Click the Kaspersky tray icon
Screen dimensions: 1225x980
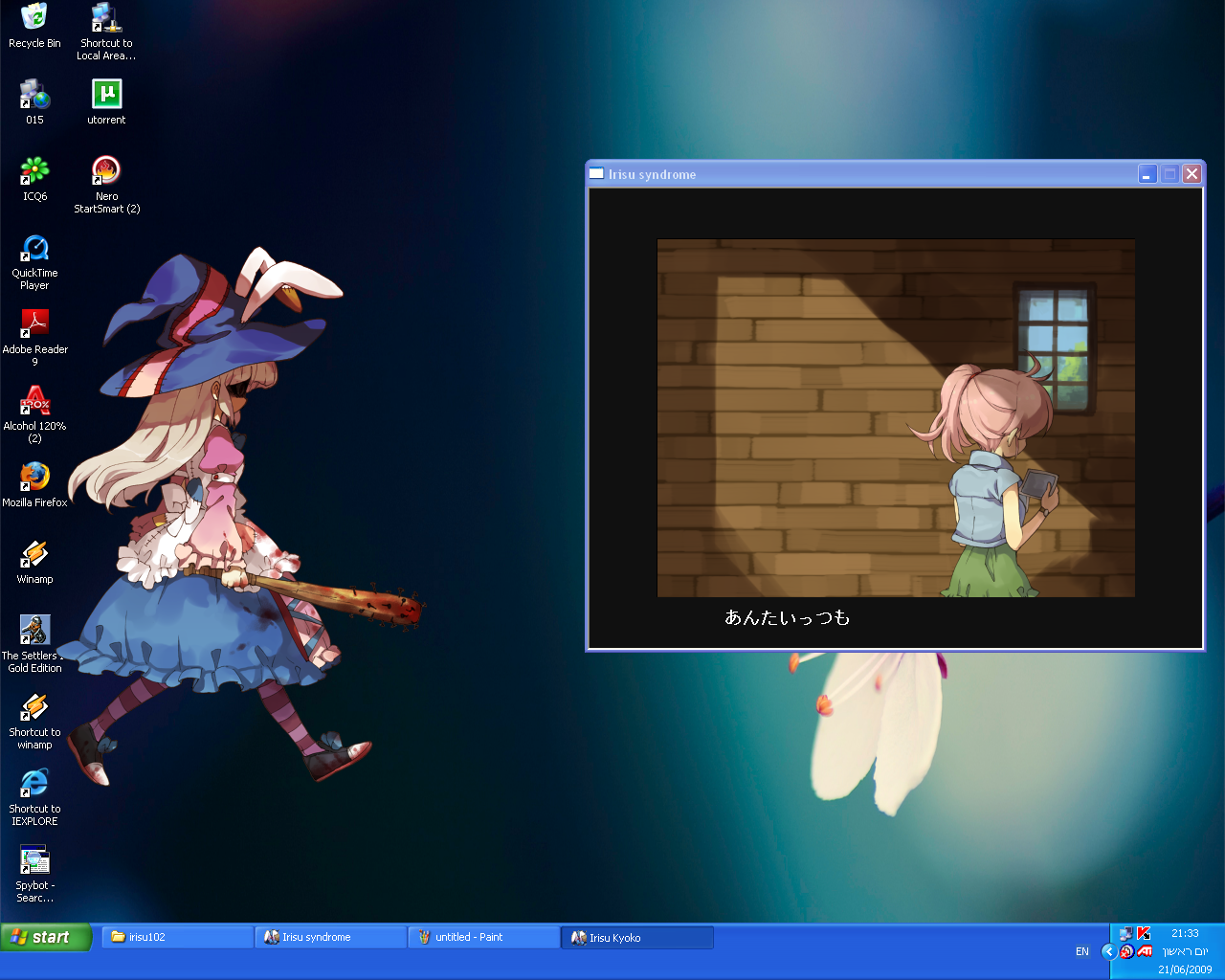click(x=1143, y=933)
